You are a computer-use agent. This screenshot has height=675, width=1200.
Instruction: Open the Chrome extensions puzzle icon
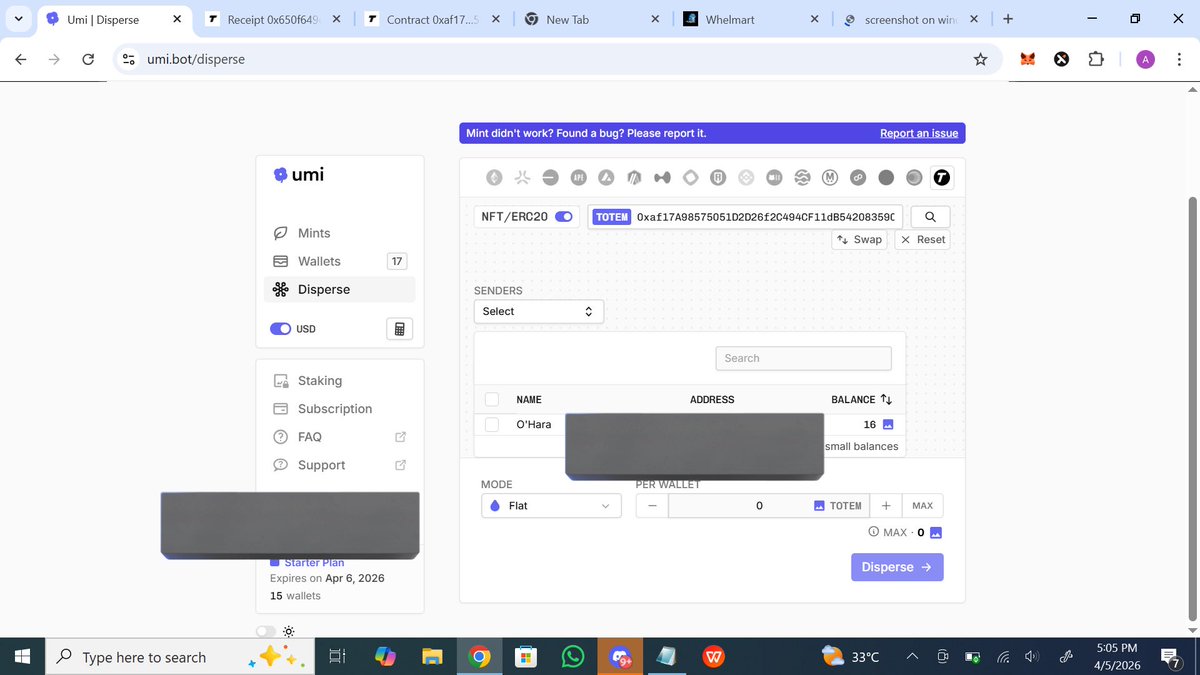1096,59
